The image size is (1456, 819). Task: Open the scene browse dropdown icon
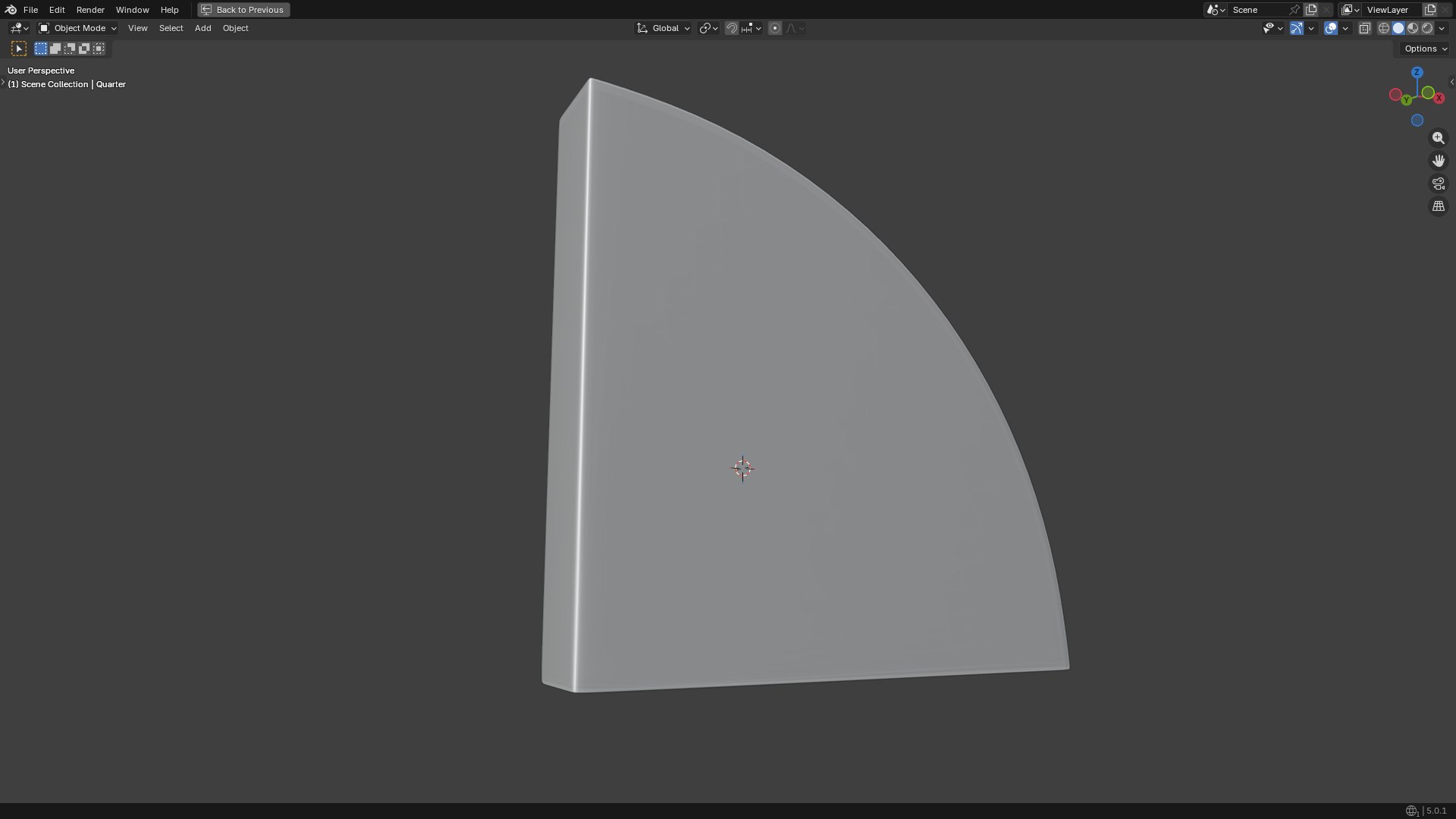coord(1216,10)
